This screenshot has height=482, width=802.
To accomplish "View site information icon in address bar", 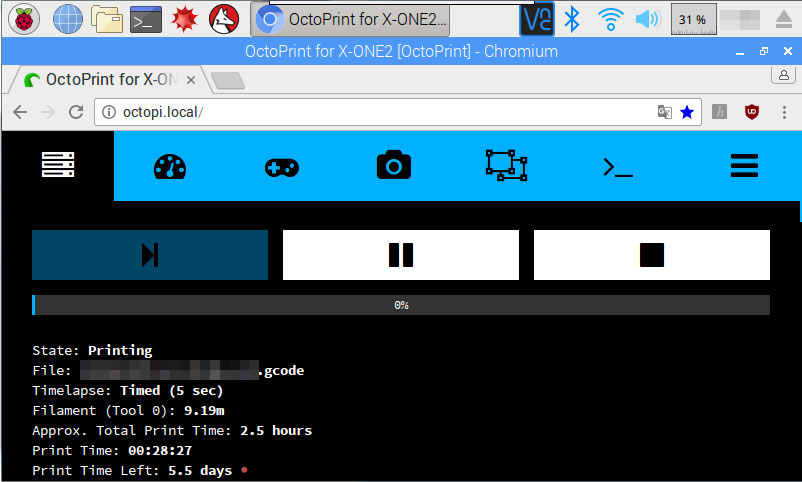I will [108, 112].
